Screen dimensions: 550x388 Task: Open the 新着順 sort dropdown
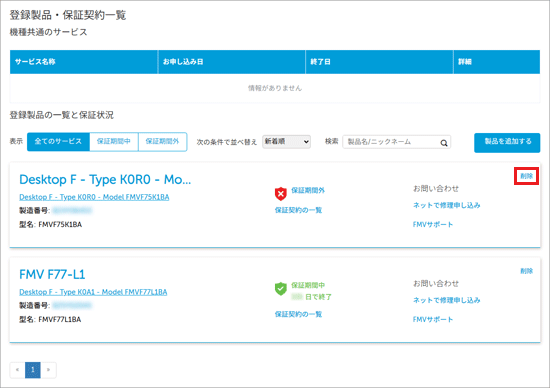point(286,142)
